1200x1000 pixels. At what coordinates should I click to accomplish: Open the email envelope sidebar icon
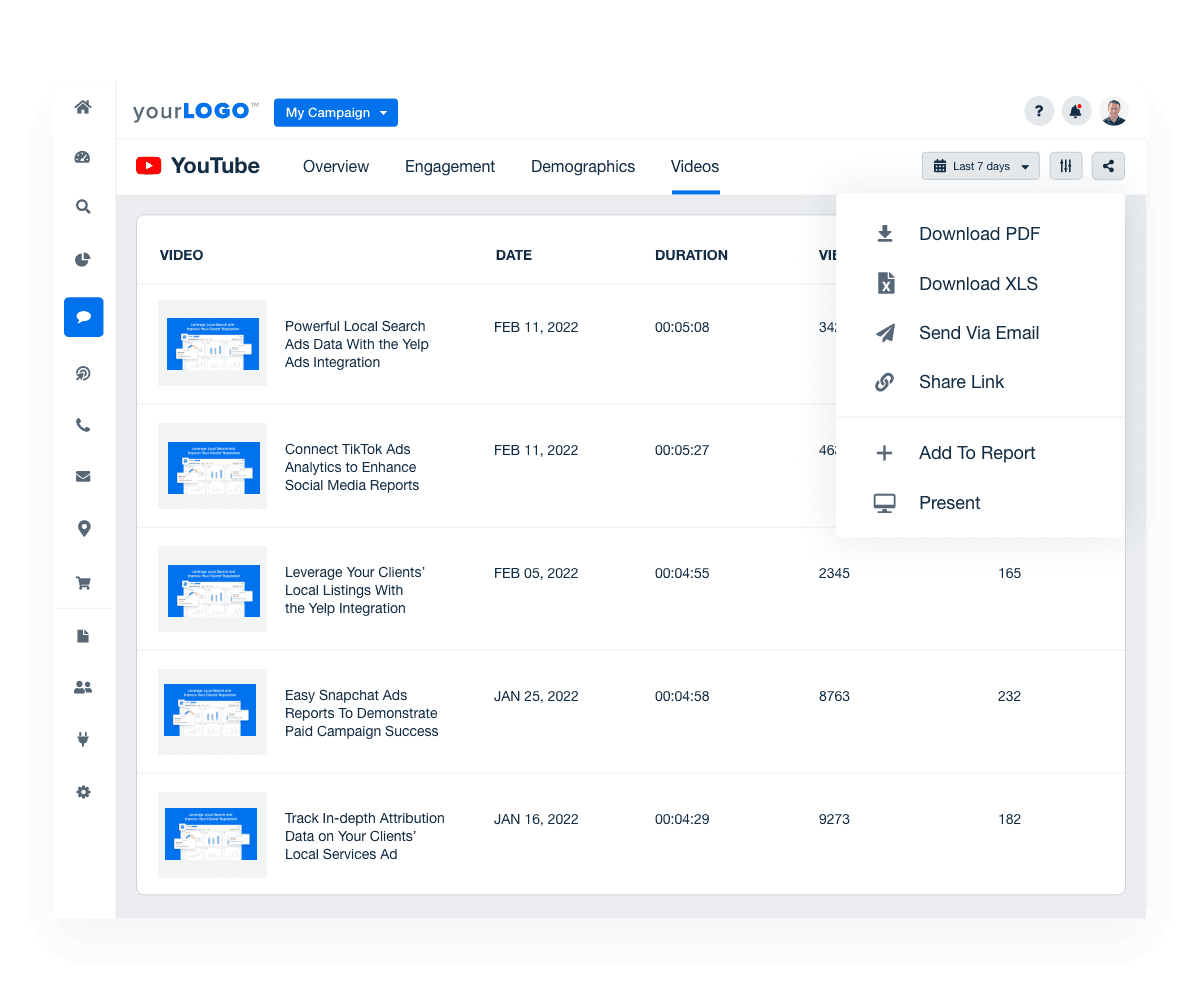tap(83, 476)
